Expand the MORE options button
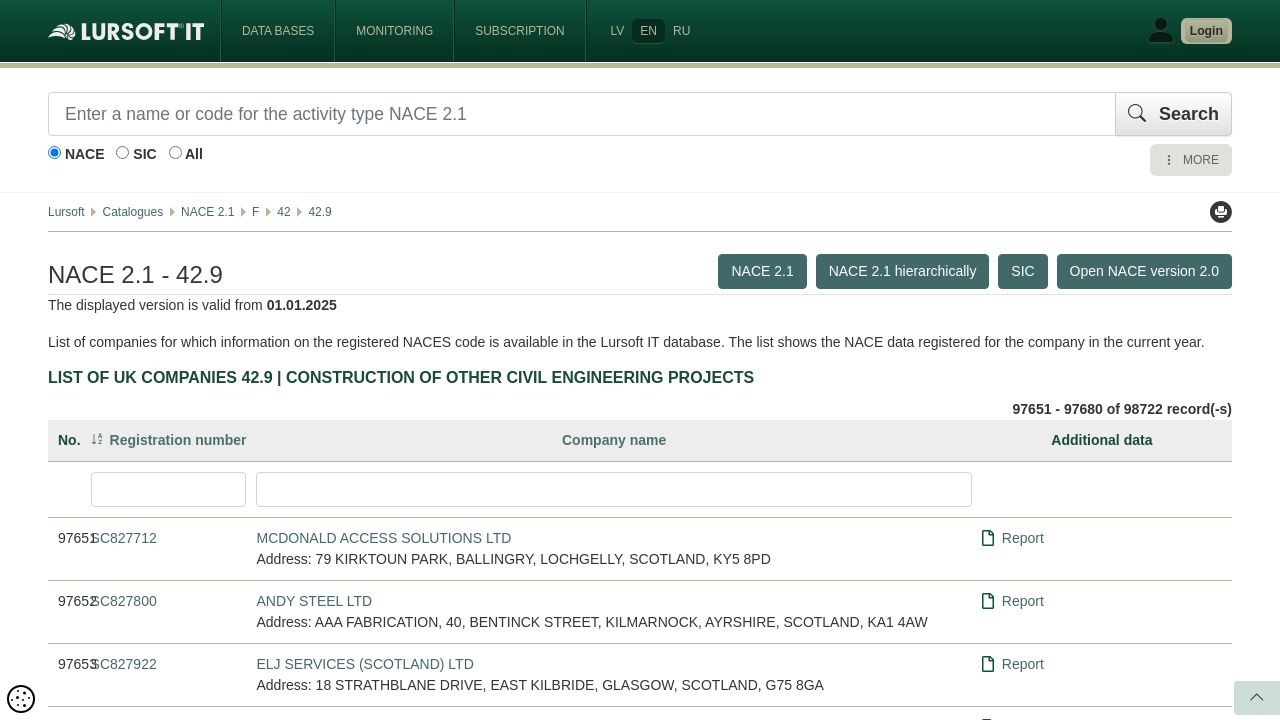 pyautogui.click(x=1191, y=160)
